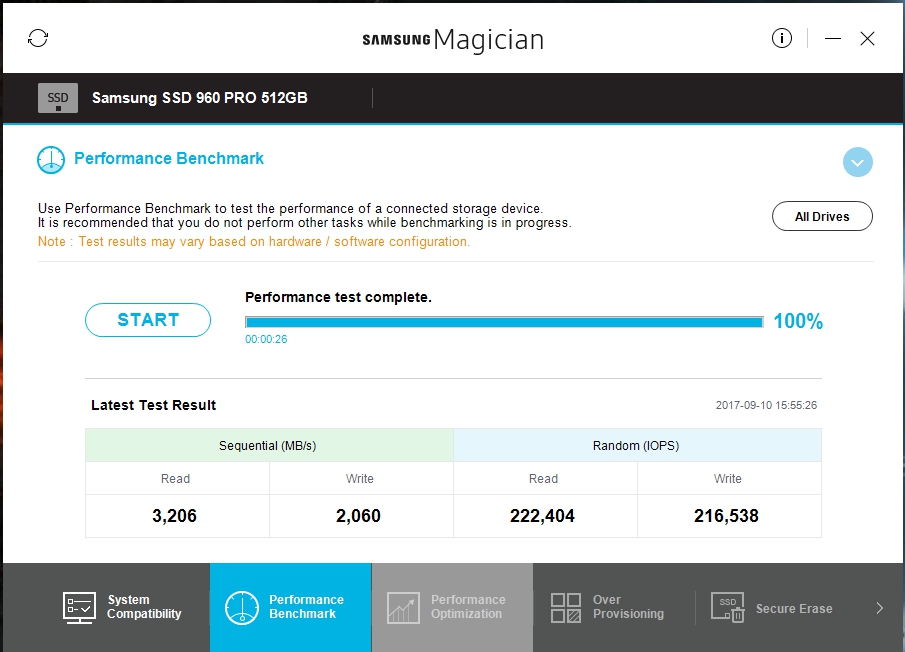
Task: Click the Performance Optimization chart icon
Action: 403,608
